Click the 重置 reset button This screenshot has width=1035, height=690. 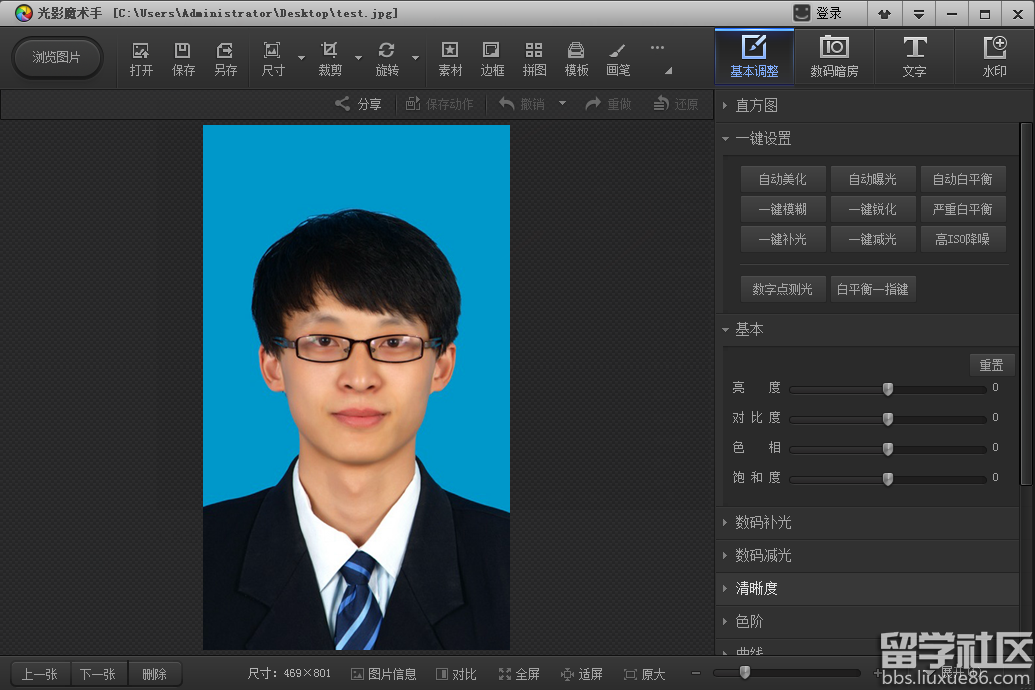pos(991,364)
